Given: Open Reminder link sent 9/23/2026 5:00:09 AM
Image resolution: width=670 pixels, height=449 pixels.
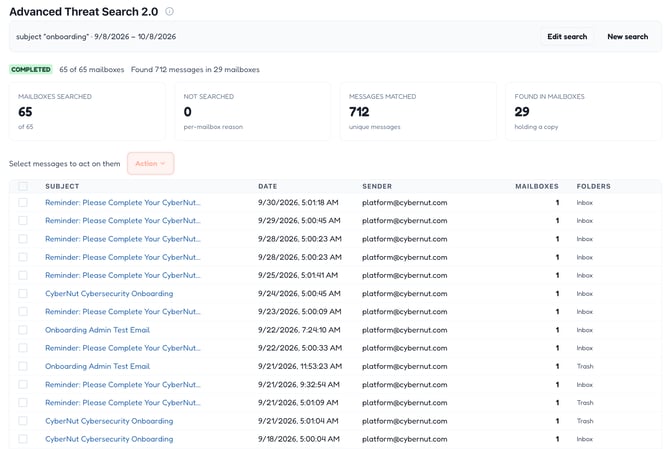Looking at the screenshot, I should coord(123,311).
